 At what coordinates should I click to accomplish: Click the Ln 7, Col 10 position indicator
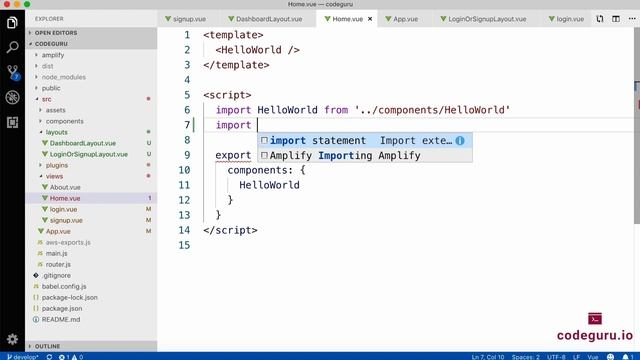[488, 357]
